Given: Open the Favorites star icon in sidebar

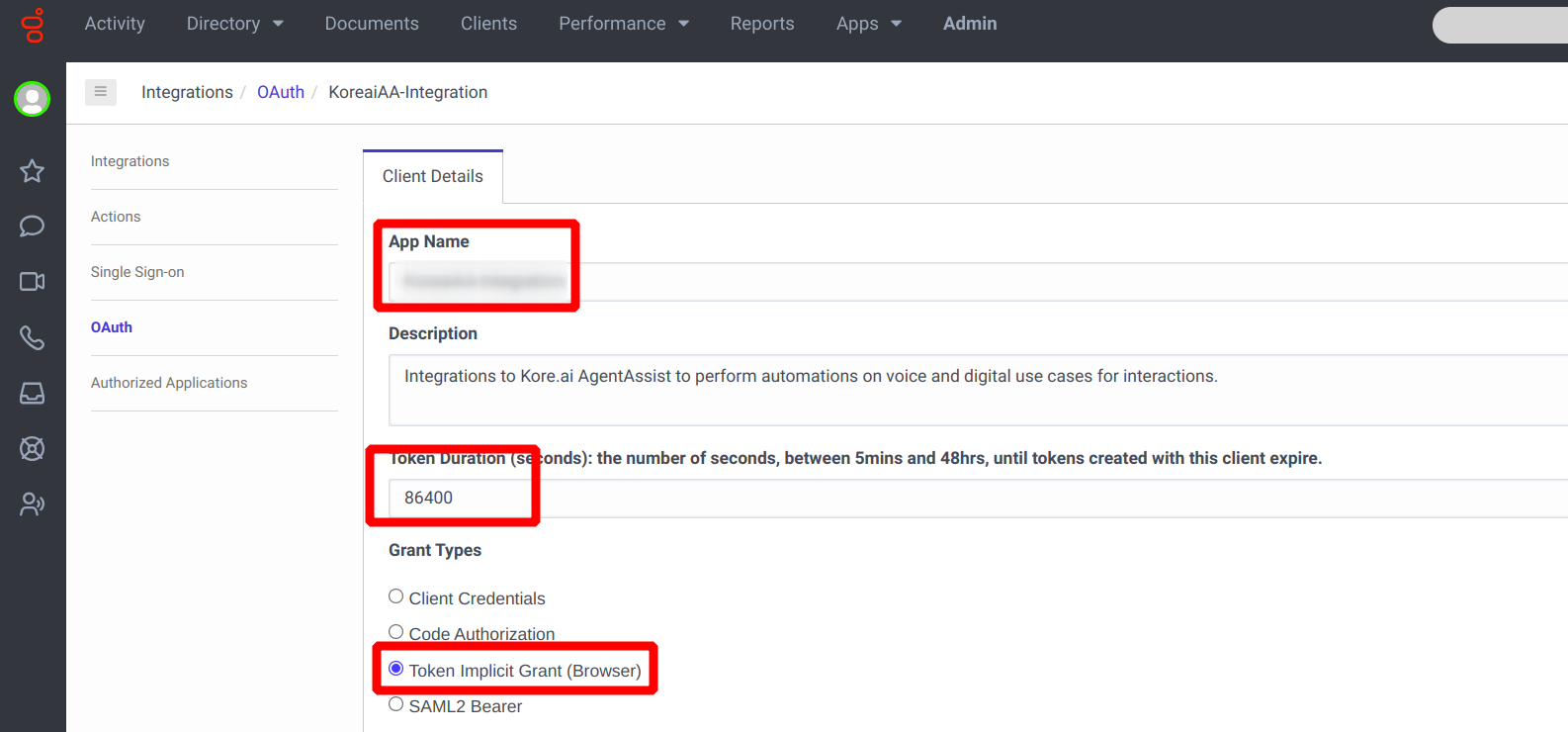Looking at the screenshot, I should (32, 171).
